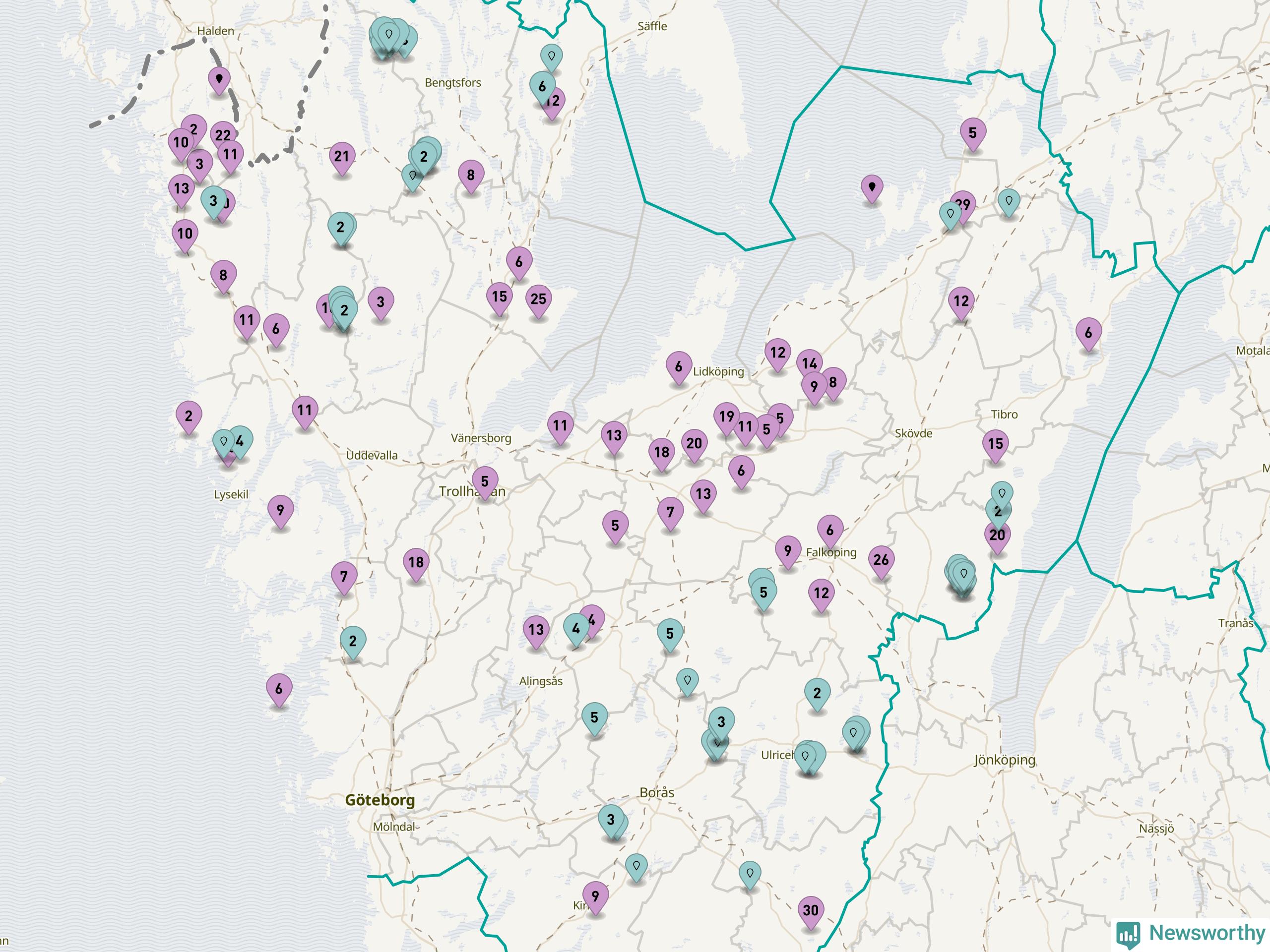The image size is (1270, 952).
Task: Click the purple 12 marker below Falköping
Action: (821, 593)
